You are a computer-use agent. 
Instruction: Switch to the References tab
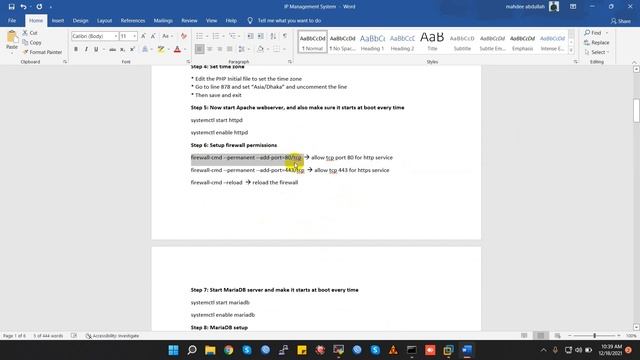(133, 20)
